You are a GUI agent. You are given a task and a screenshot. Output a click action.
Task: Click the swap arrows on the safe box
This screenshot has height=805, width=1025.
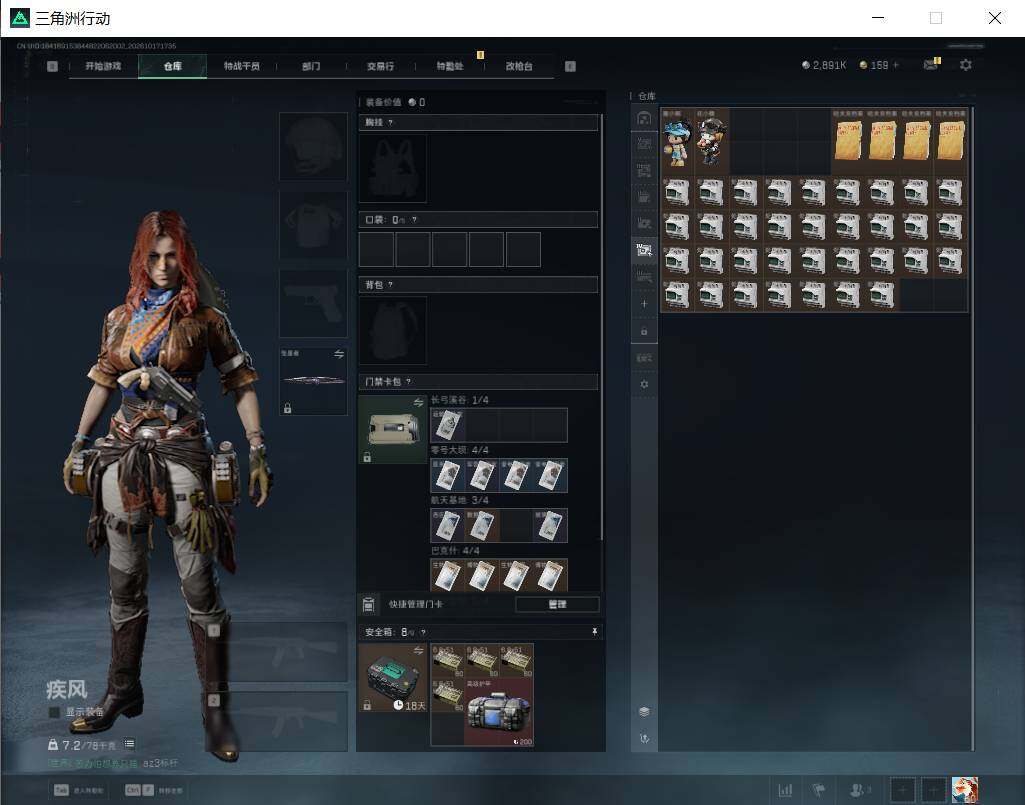418,651
